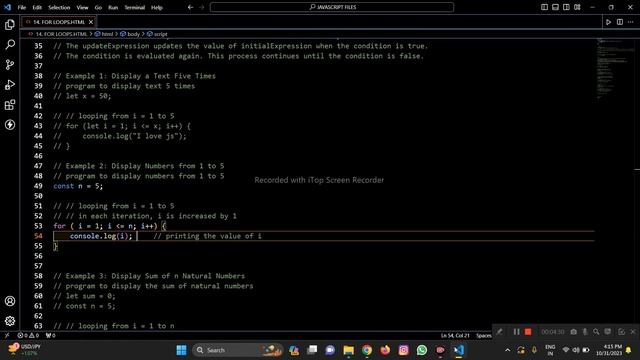
Task: Open WhatsApp from the taskbar
Action: pos(422,350)
